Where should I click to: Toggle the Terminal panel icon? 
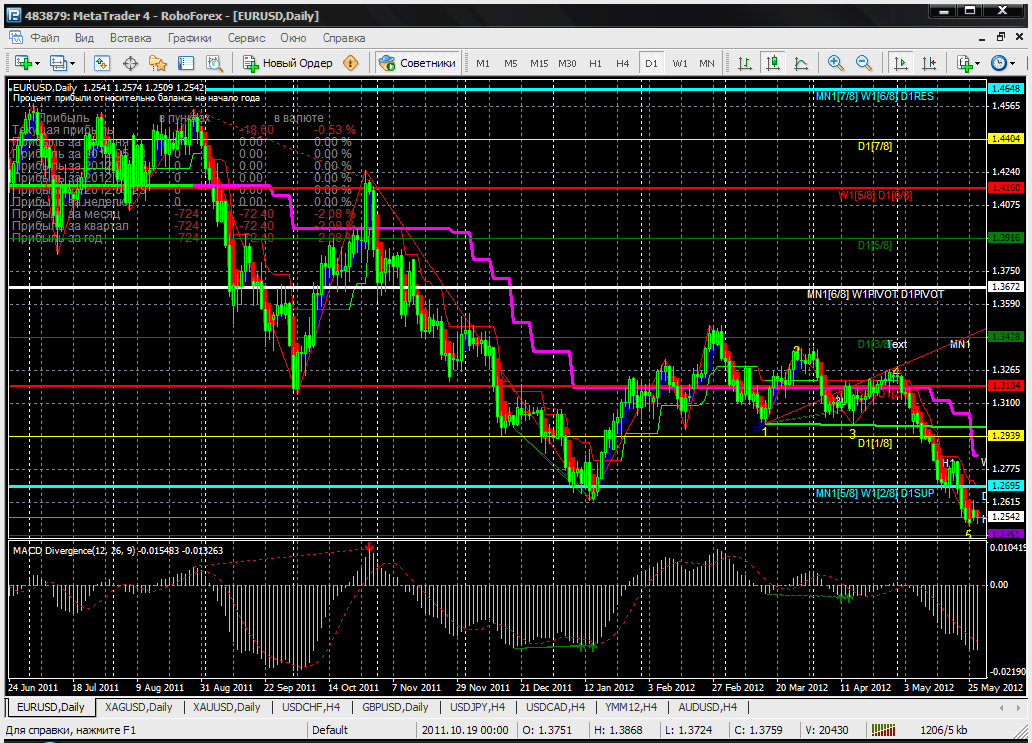click(x=186, y=63)
